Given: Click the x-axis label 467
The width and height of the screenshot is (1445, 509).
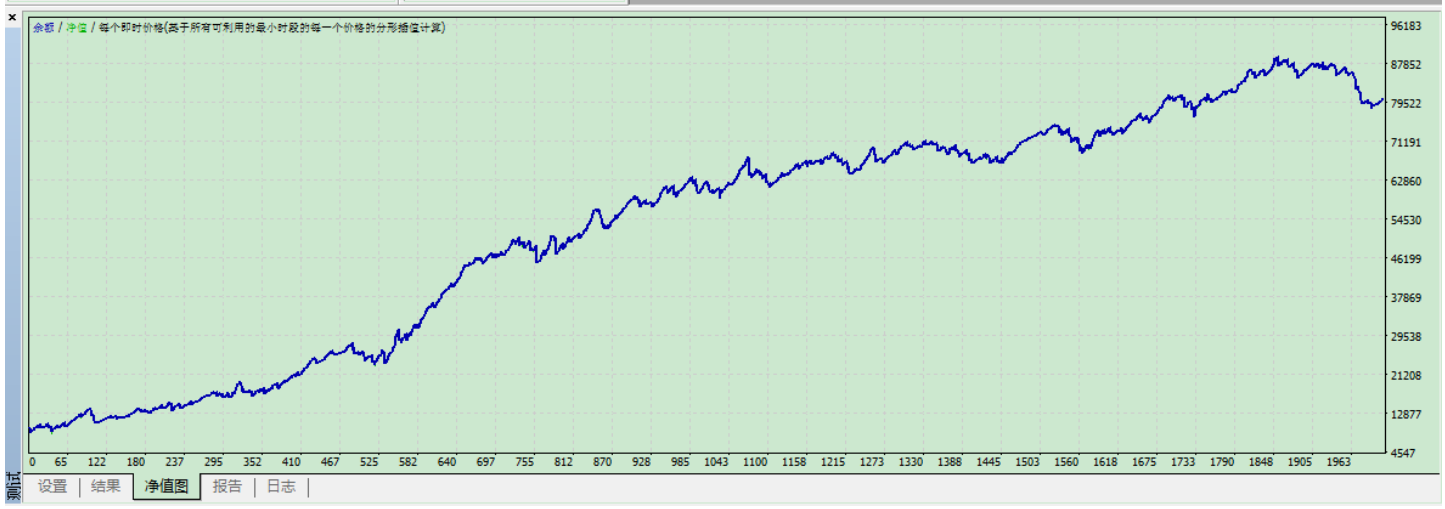Looking at the screenshot, I should pos(330,462).
